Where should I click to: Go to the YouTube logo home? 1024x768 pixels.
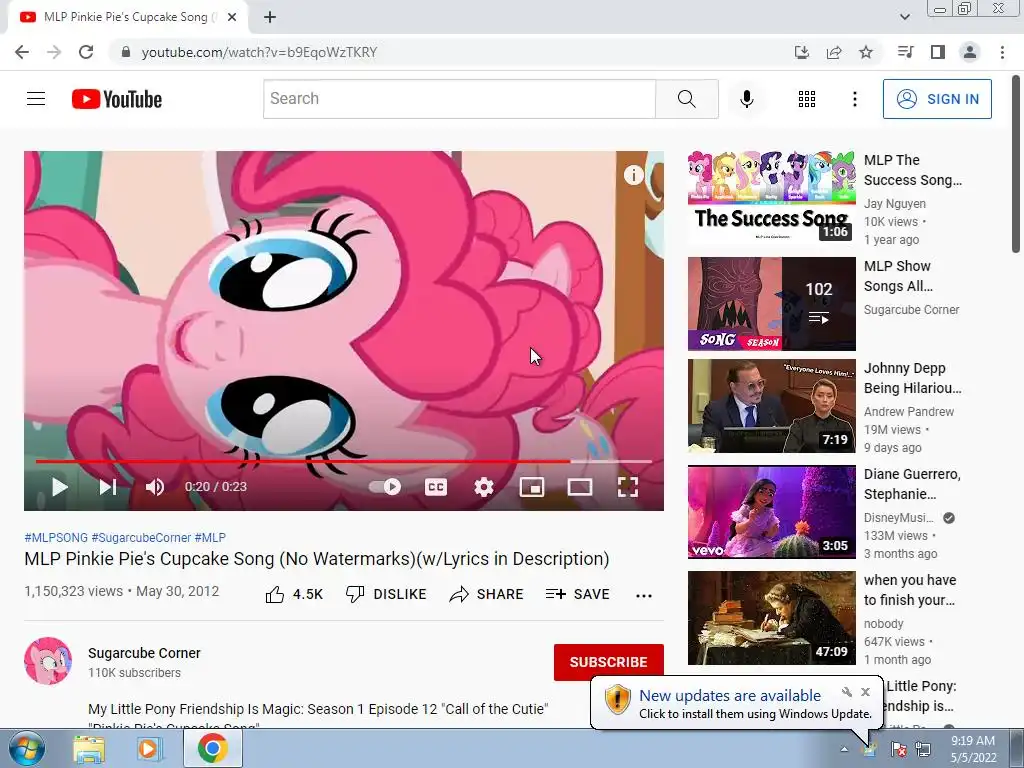pos(117,99)
